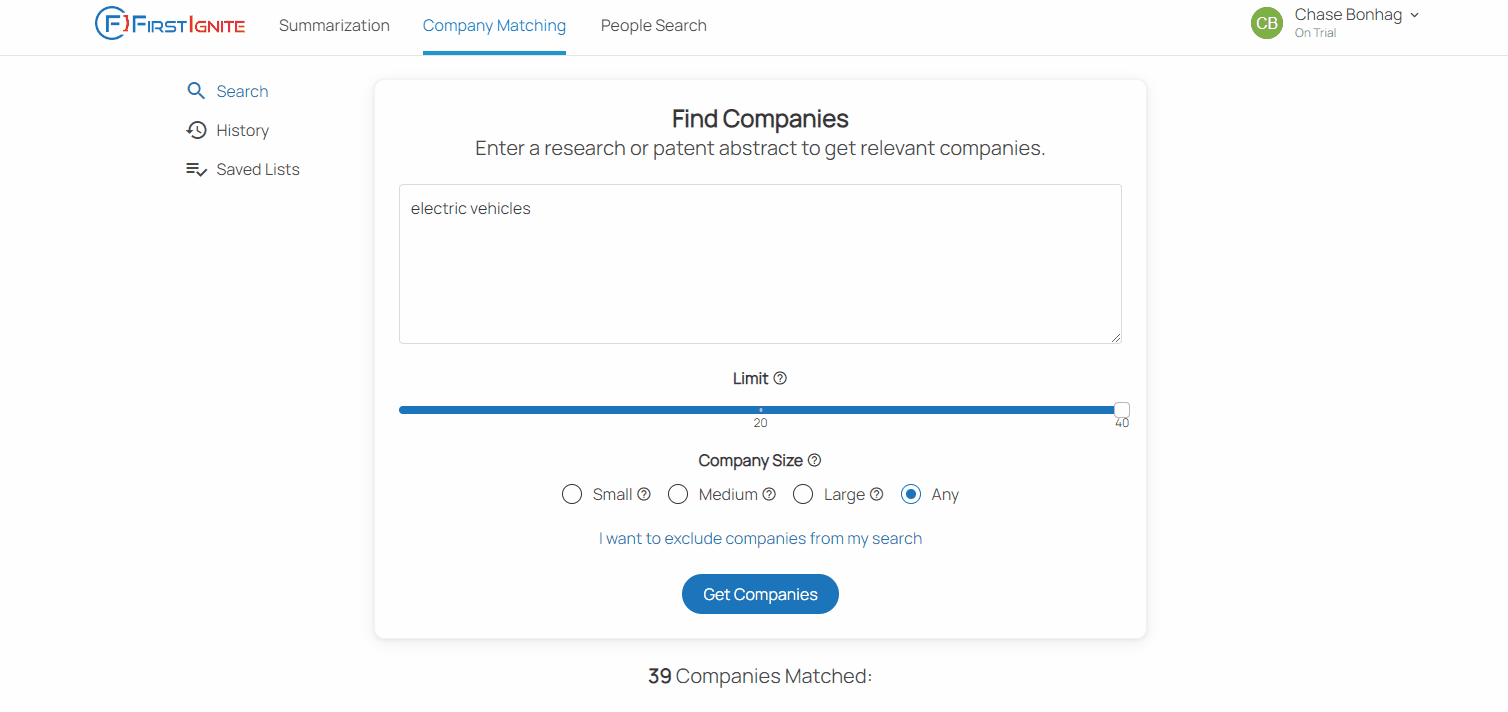Click the Limit slider at the 20 mark
The width and height of the screenshot is (1508, 712).
tap(760, 410)
